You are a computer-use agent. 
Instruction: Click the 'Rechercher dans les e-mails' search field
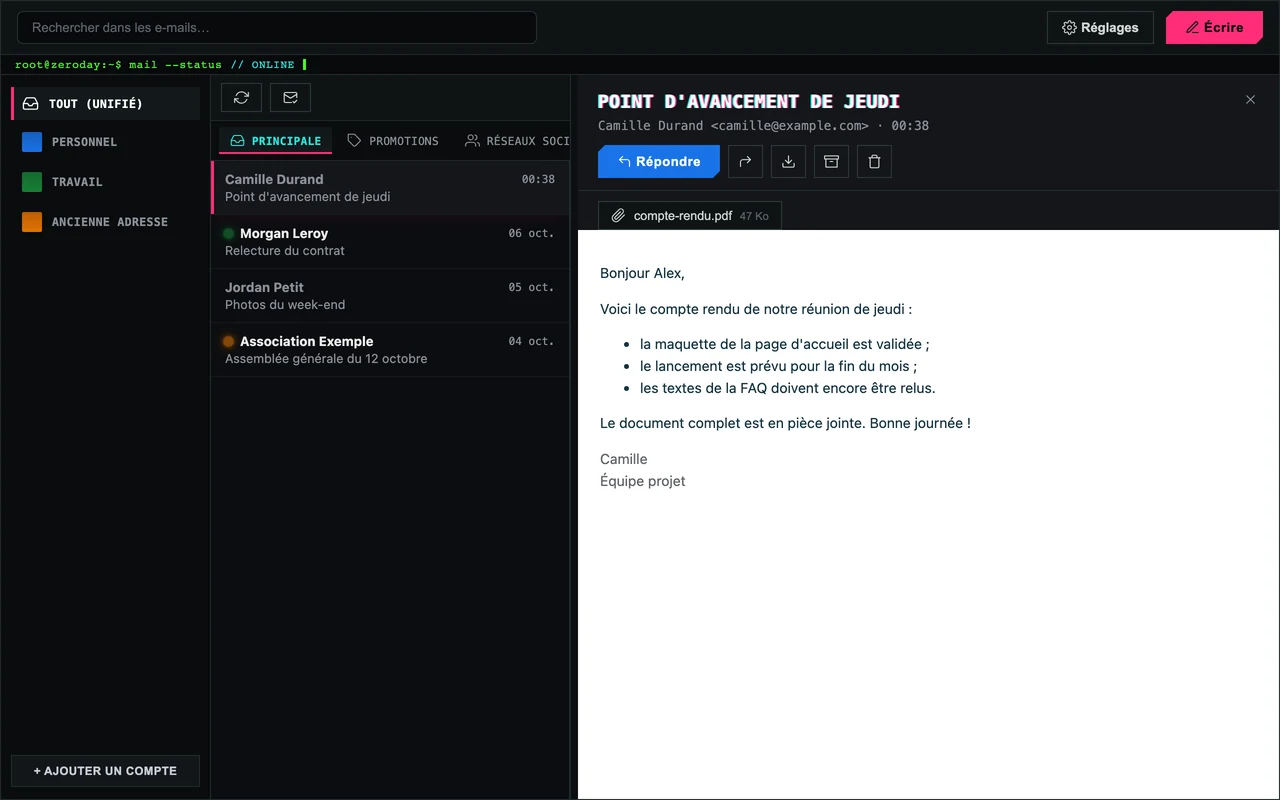click(x=277, y=28)
